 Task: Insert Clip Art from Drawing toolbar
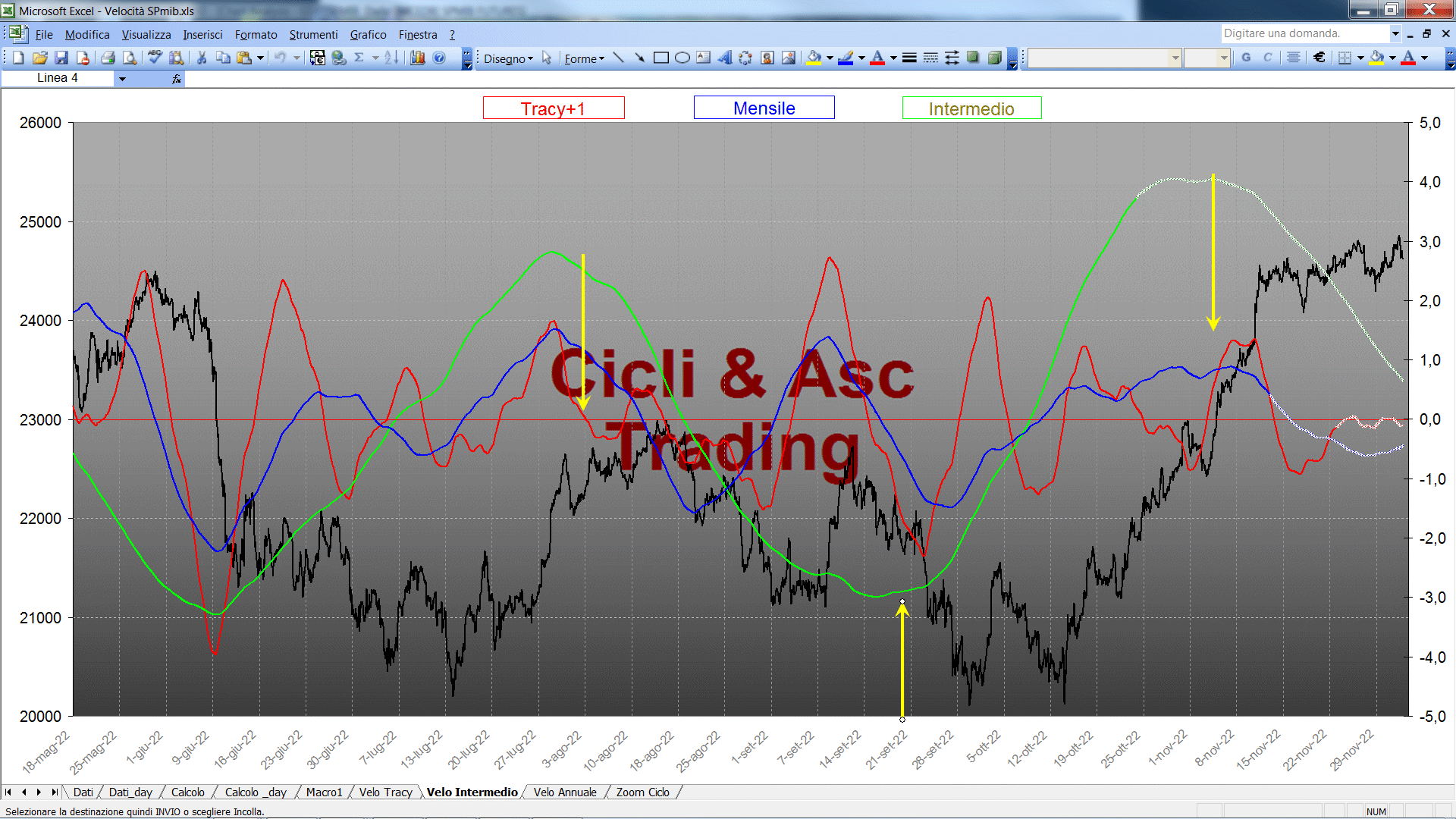[767, 58]
